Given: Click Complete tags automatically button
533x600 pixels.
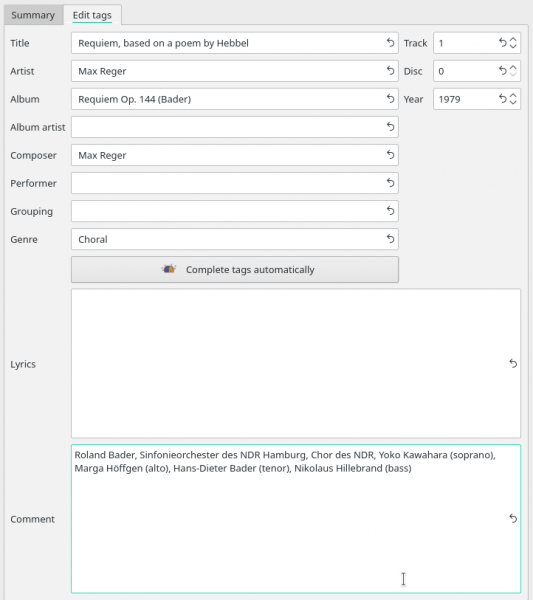Looking at the screenshot, I should click(x=235, y=270).
